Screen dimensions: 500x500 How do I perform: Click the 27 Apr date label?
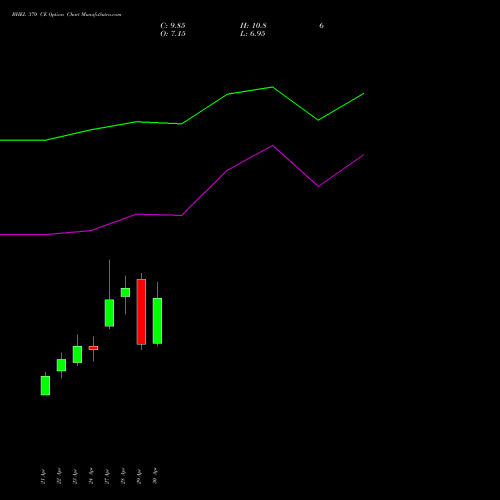click(x=107, y=476)
